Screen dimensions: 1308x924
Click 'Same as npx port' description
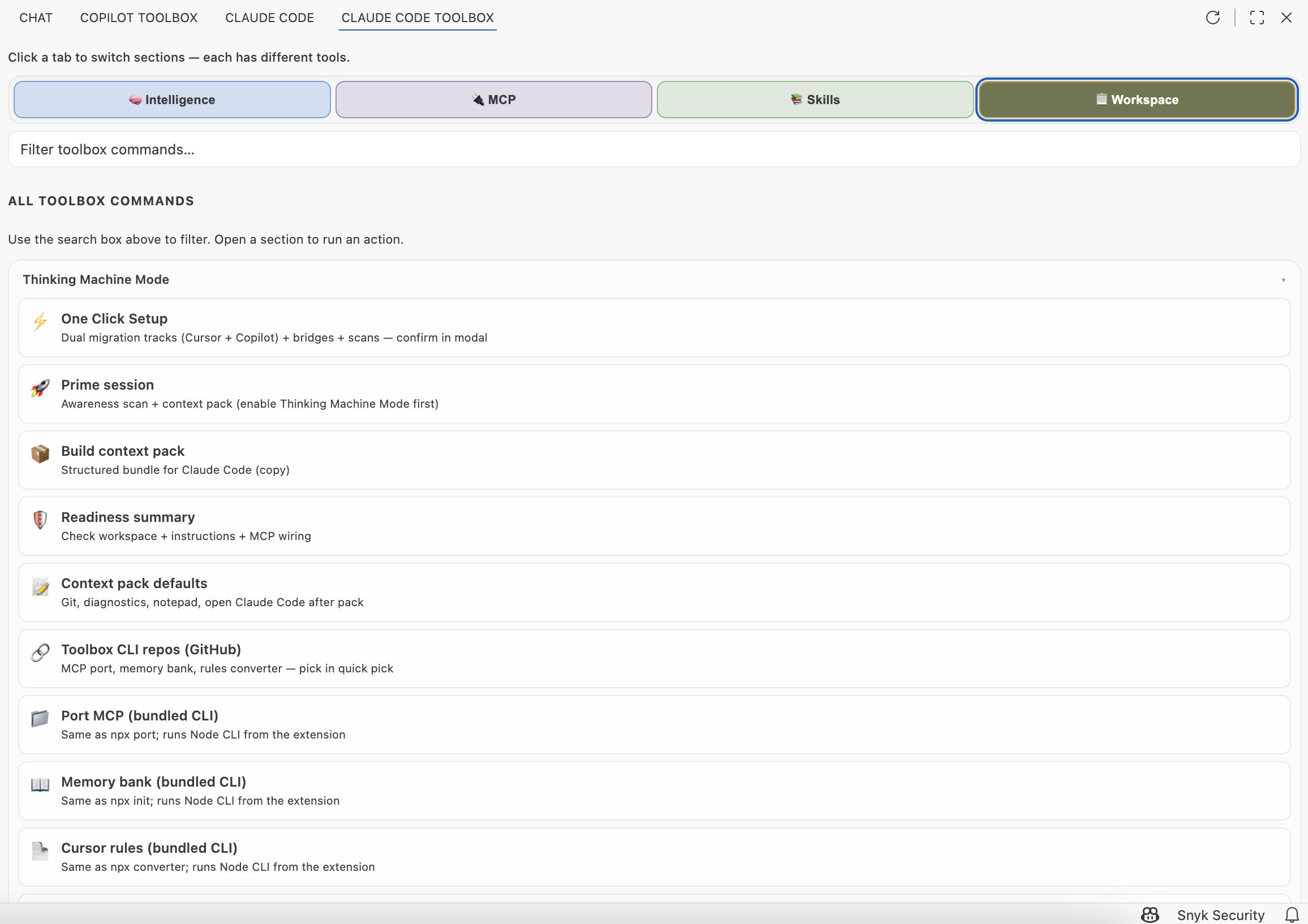203,734
